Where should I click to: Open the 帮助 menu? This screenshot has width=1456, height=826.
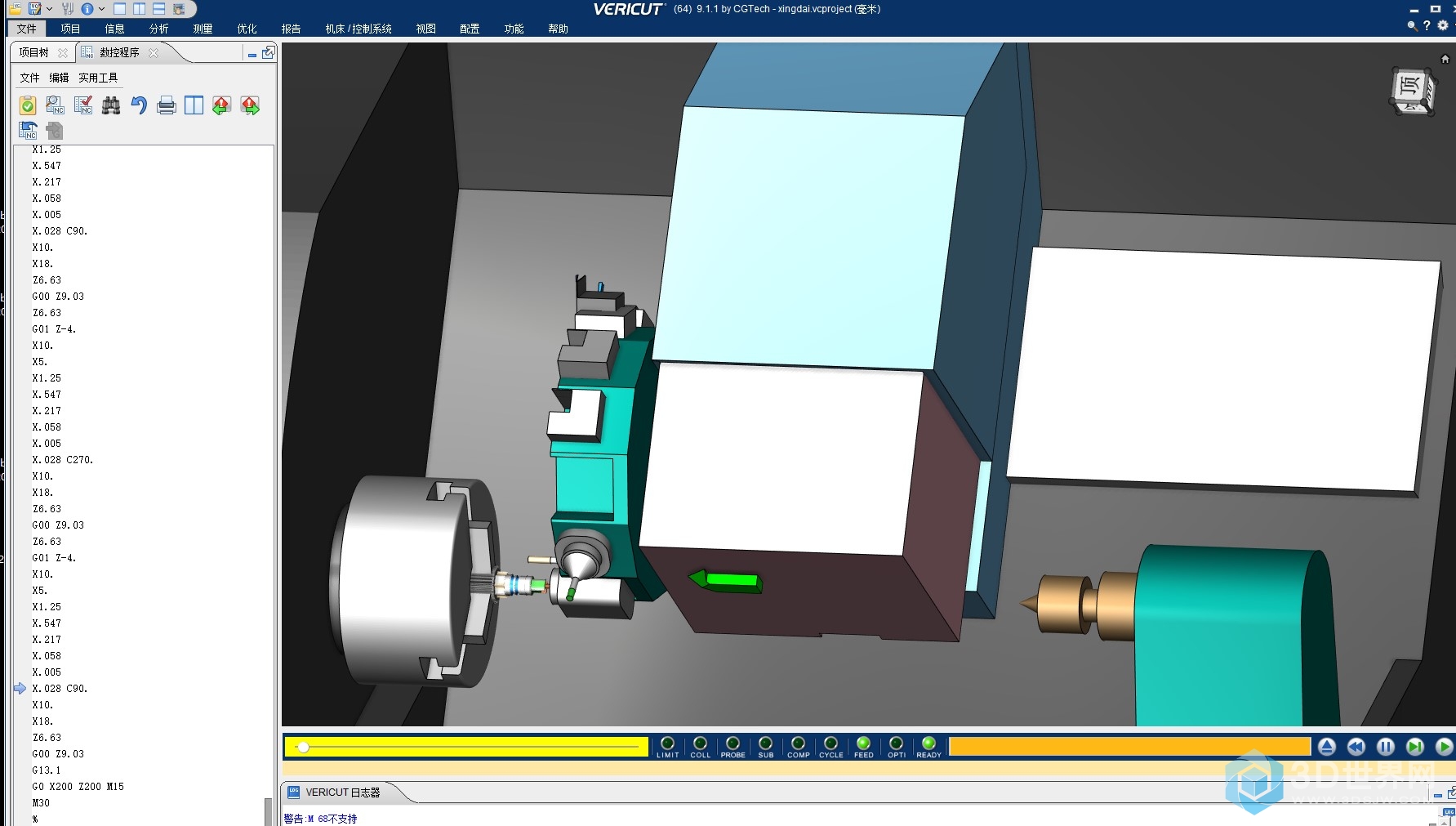(x=558, y=29)
